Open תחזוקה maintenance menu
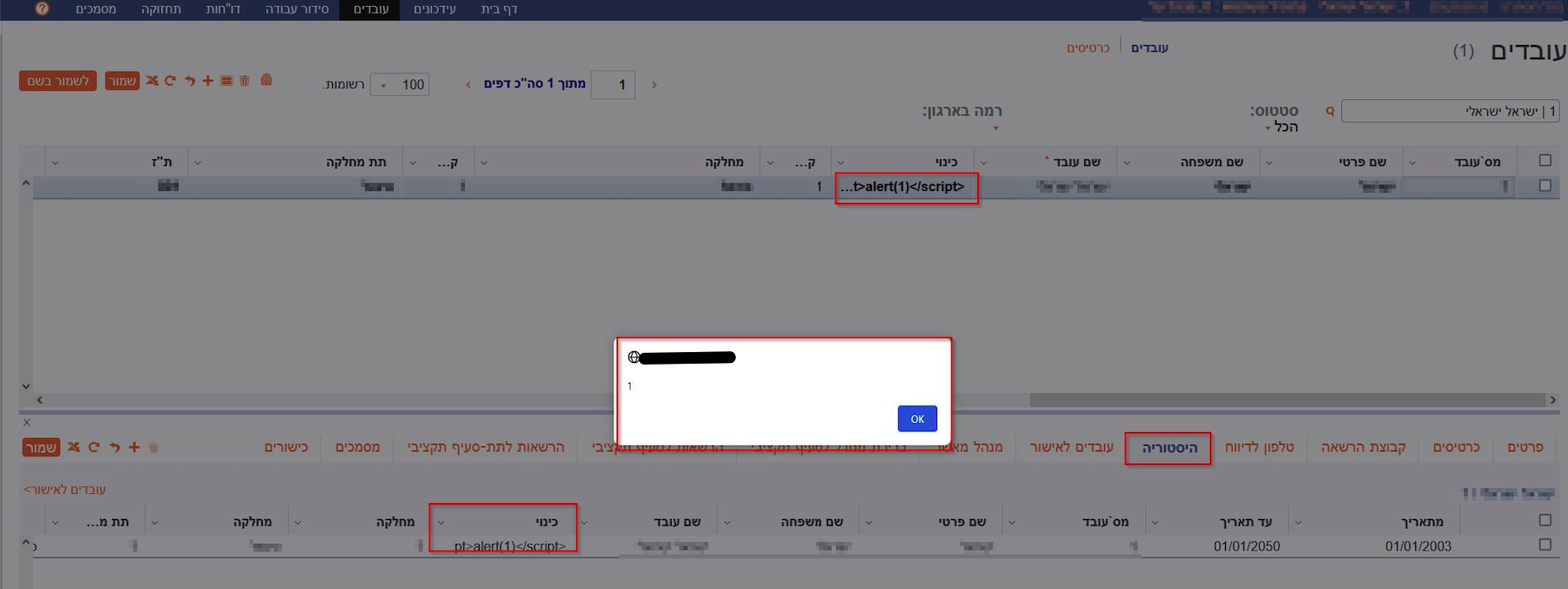Viewport: 1568px width, 589px height. coord(161,9)
